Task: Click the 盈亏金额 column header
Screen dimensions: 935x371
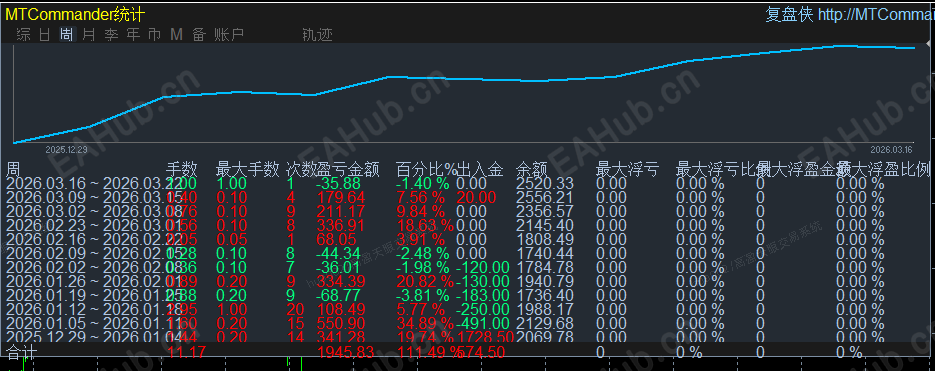Action: 348,169
